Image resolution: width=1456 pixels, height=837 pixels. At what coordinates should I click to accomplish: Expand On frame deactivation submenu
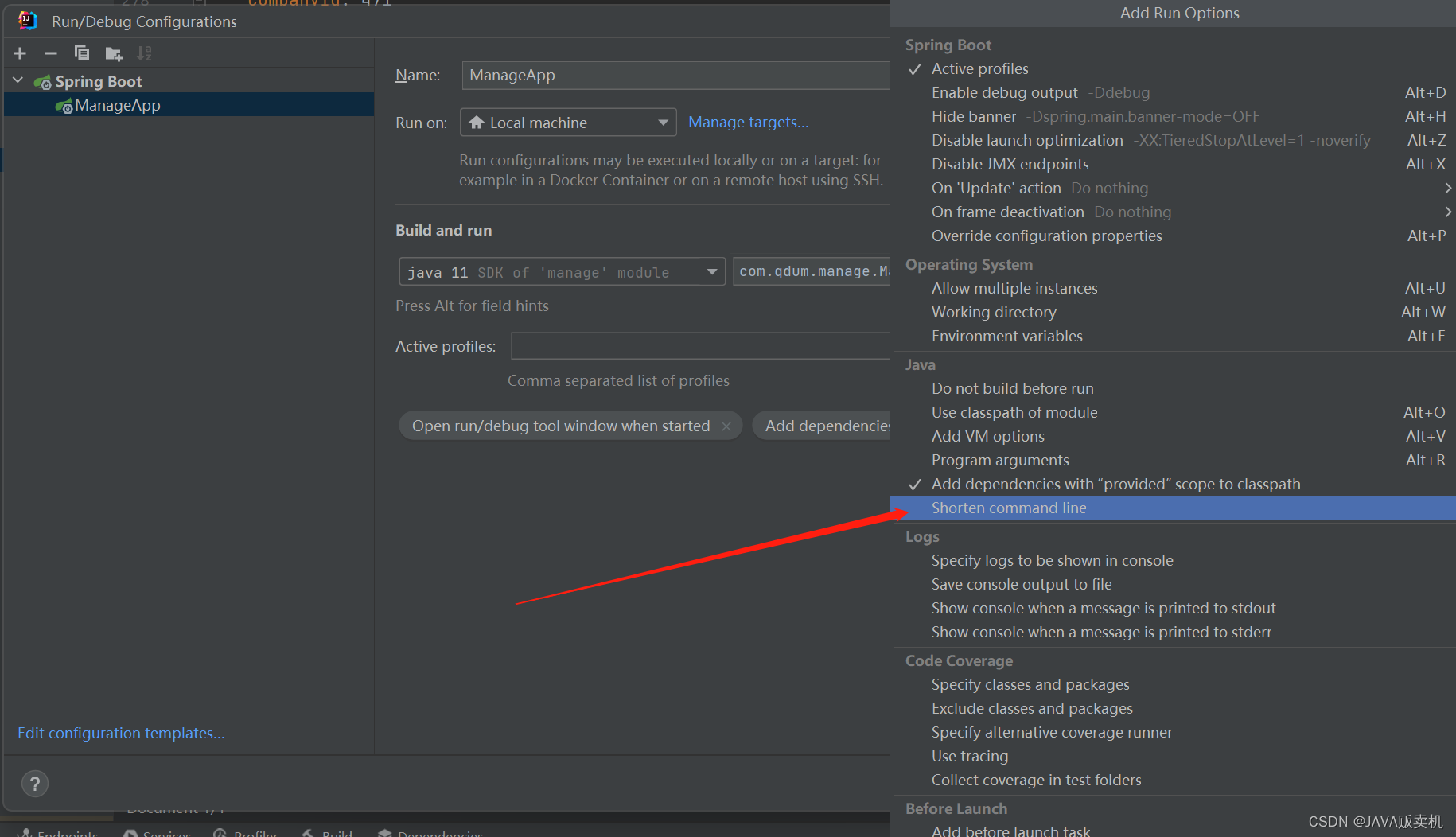coord(1173,212)
